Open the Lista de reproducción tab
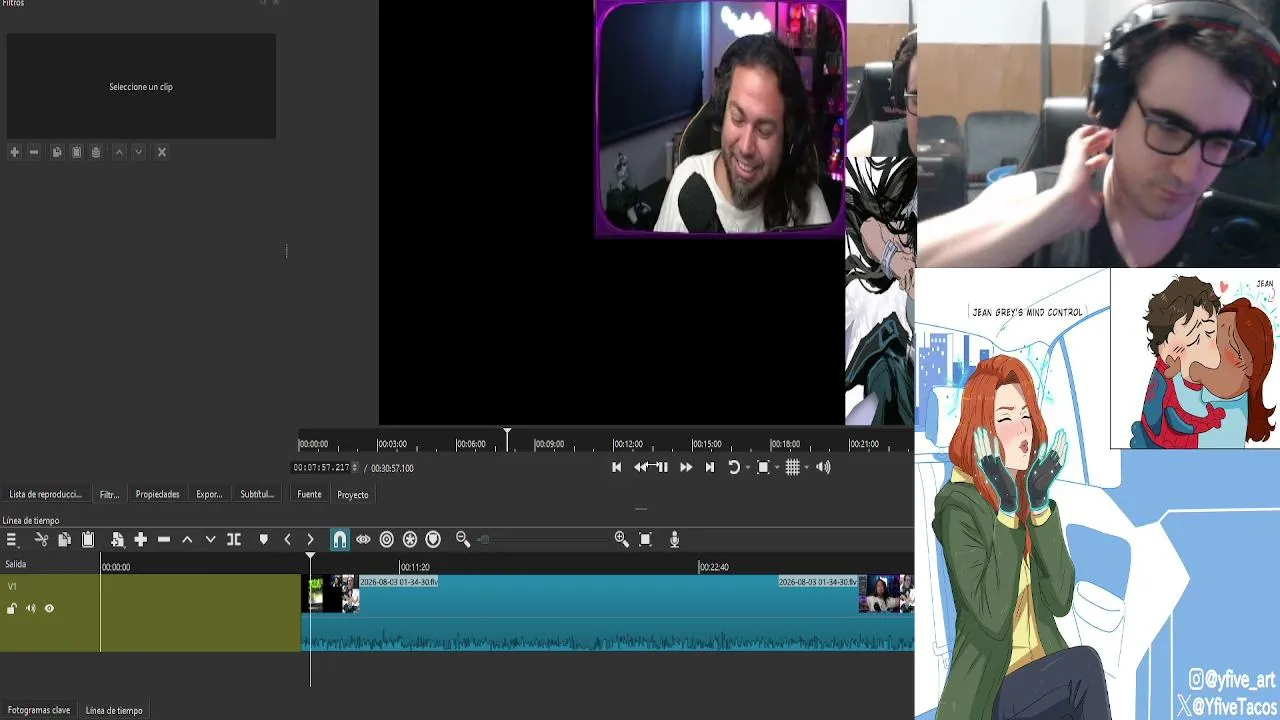1280x720 pixels. [46, 494]
